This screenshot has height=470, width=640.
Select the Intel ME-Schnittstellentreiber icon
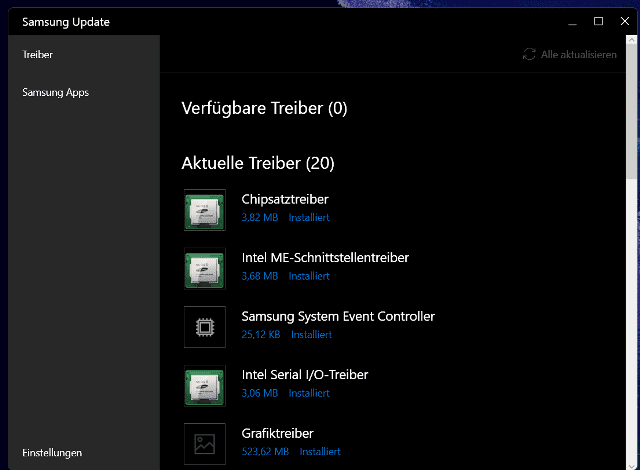(205, 268)
